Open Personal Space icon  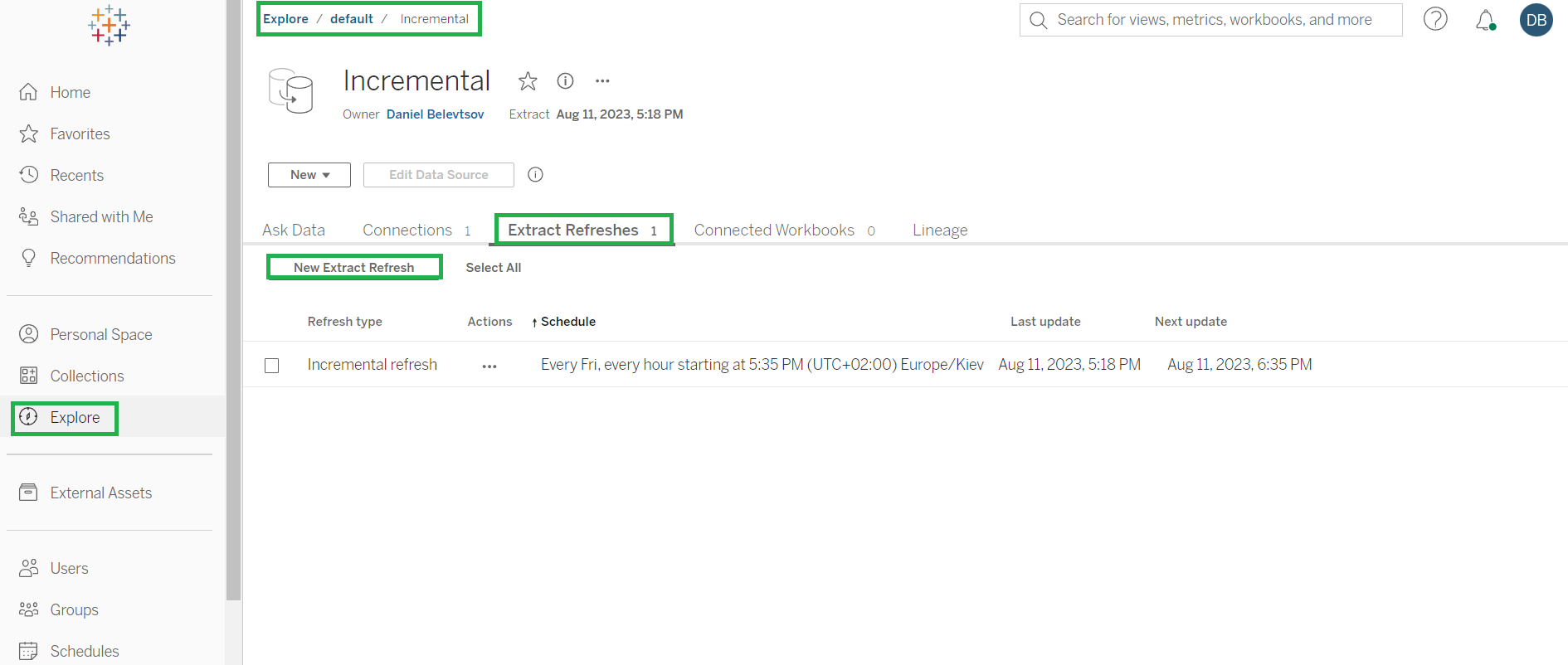click(28, 334)
